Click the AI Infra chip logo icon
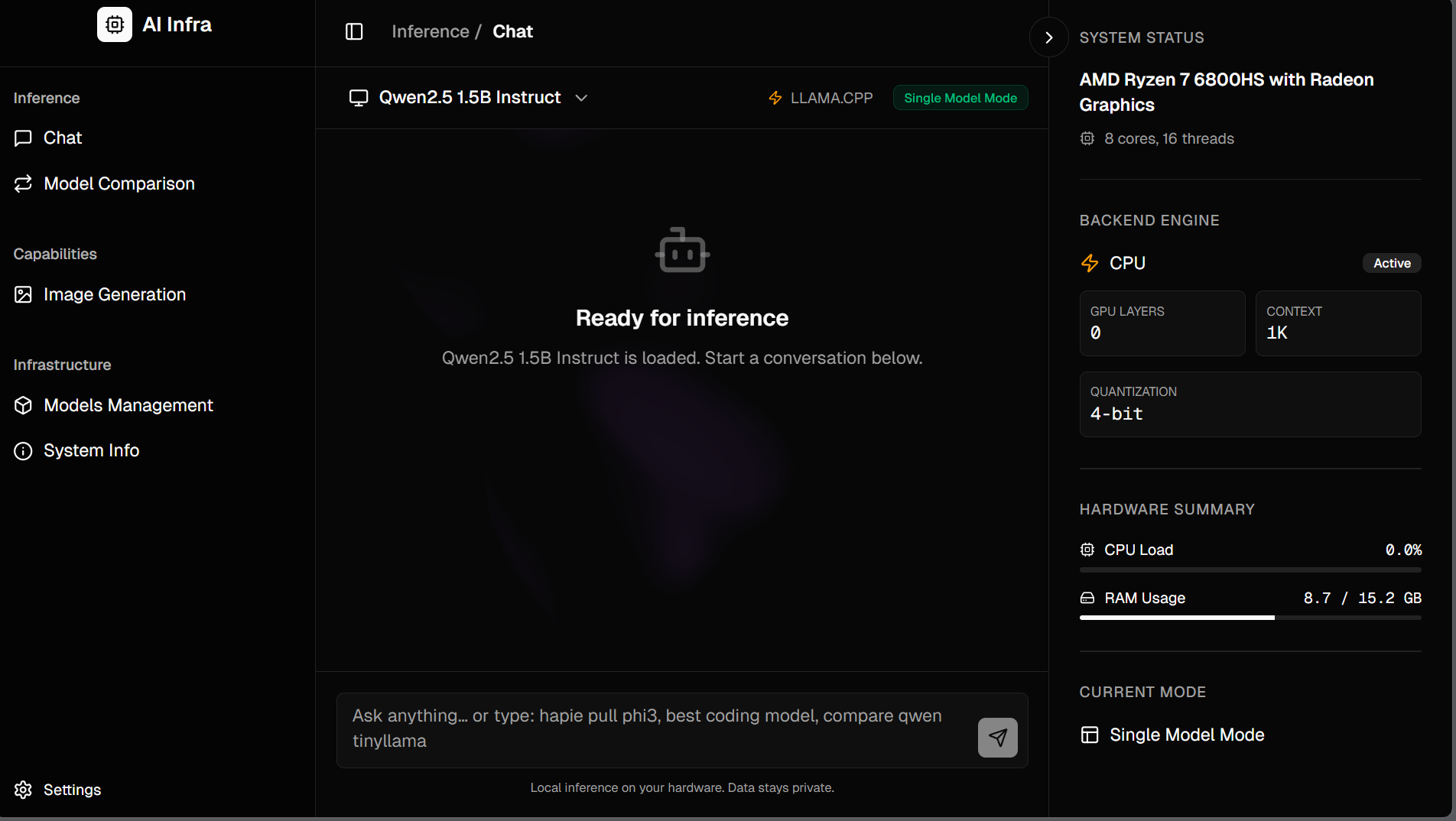Image resolution: width=1456 pixels, height=821 pixels. (115, 24)
